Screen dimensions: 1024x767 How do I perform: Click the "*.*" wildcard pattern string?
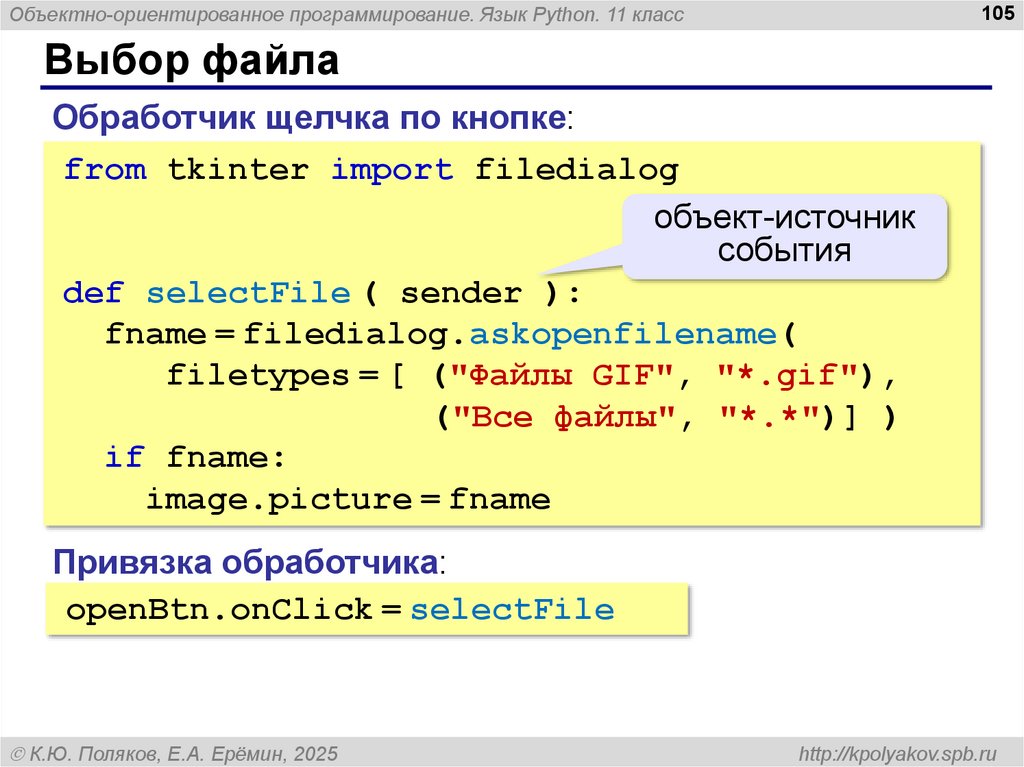tap(770, 417)
